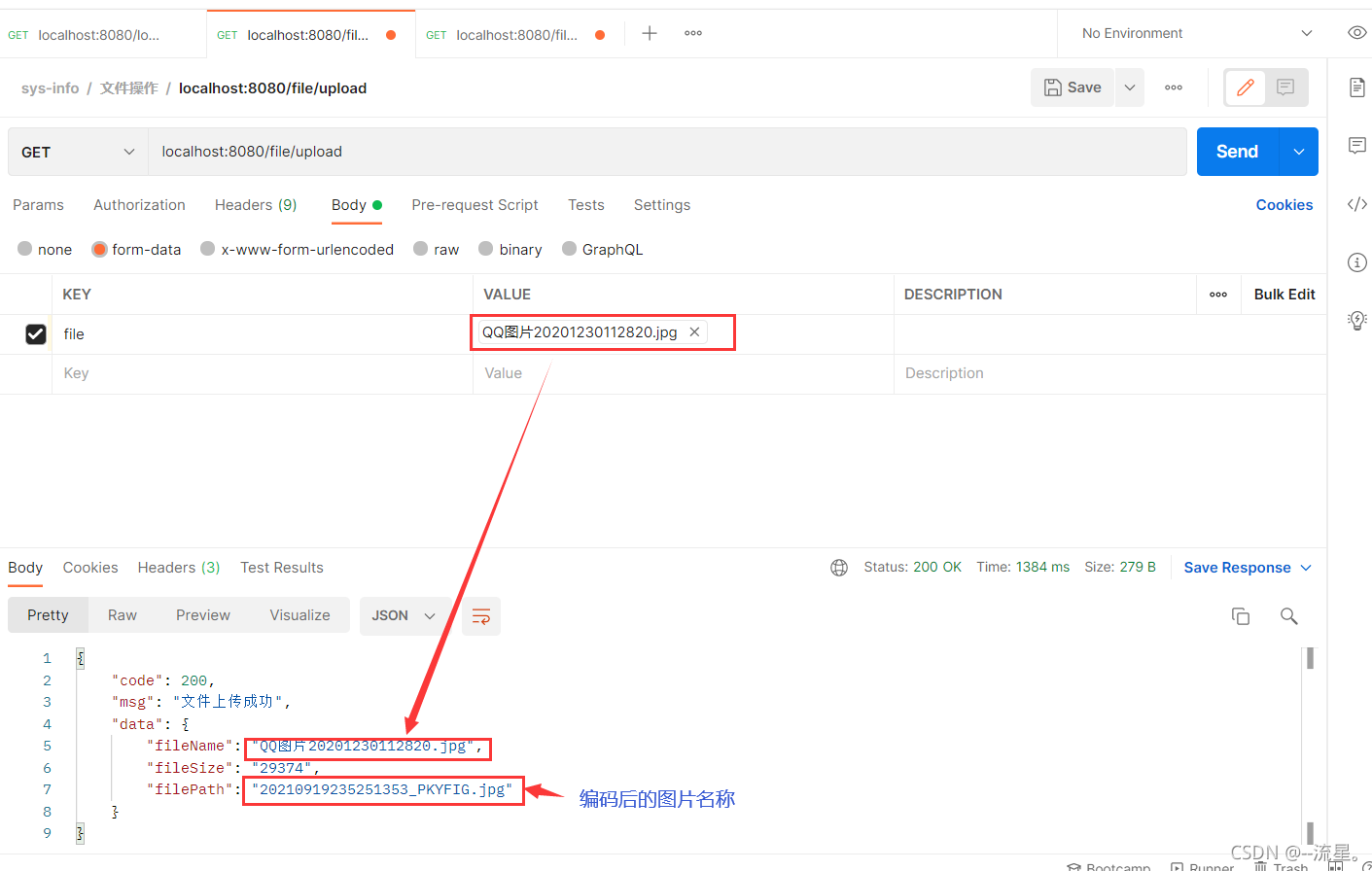
Task: Click Bulk Edit
Action: tap(1284, 295)
